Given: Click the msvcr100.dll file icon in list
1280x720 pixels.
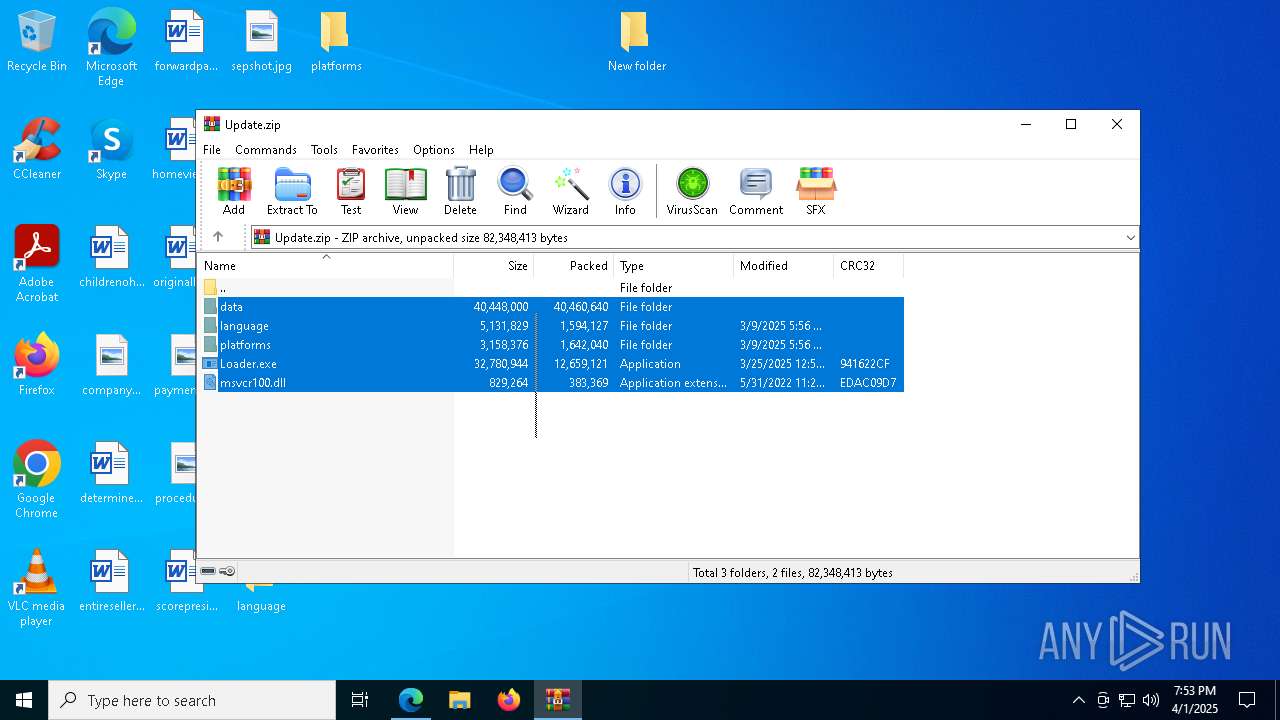Looking at the screenshot, I should pyautogui.click(x=210, y=383).
